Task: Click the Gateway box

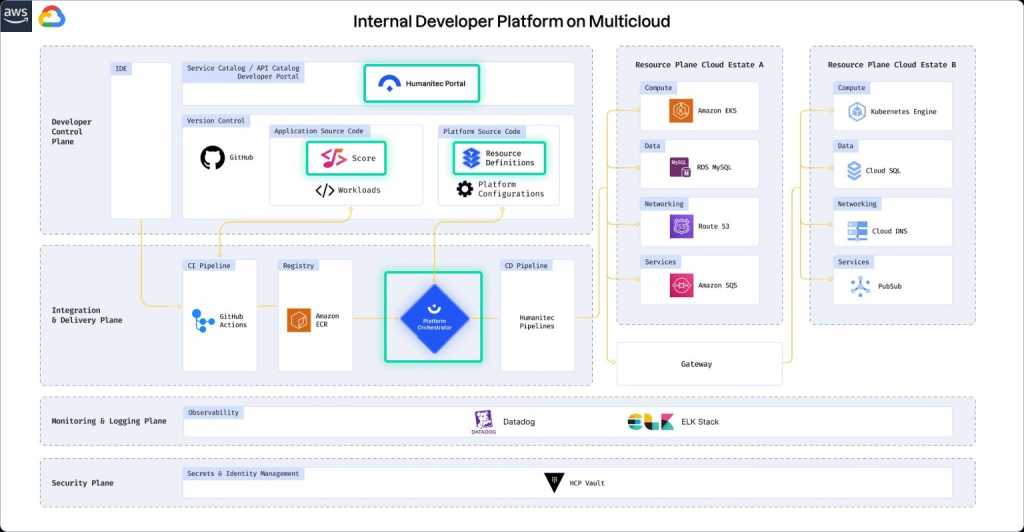Action: point(696,364)
